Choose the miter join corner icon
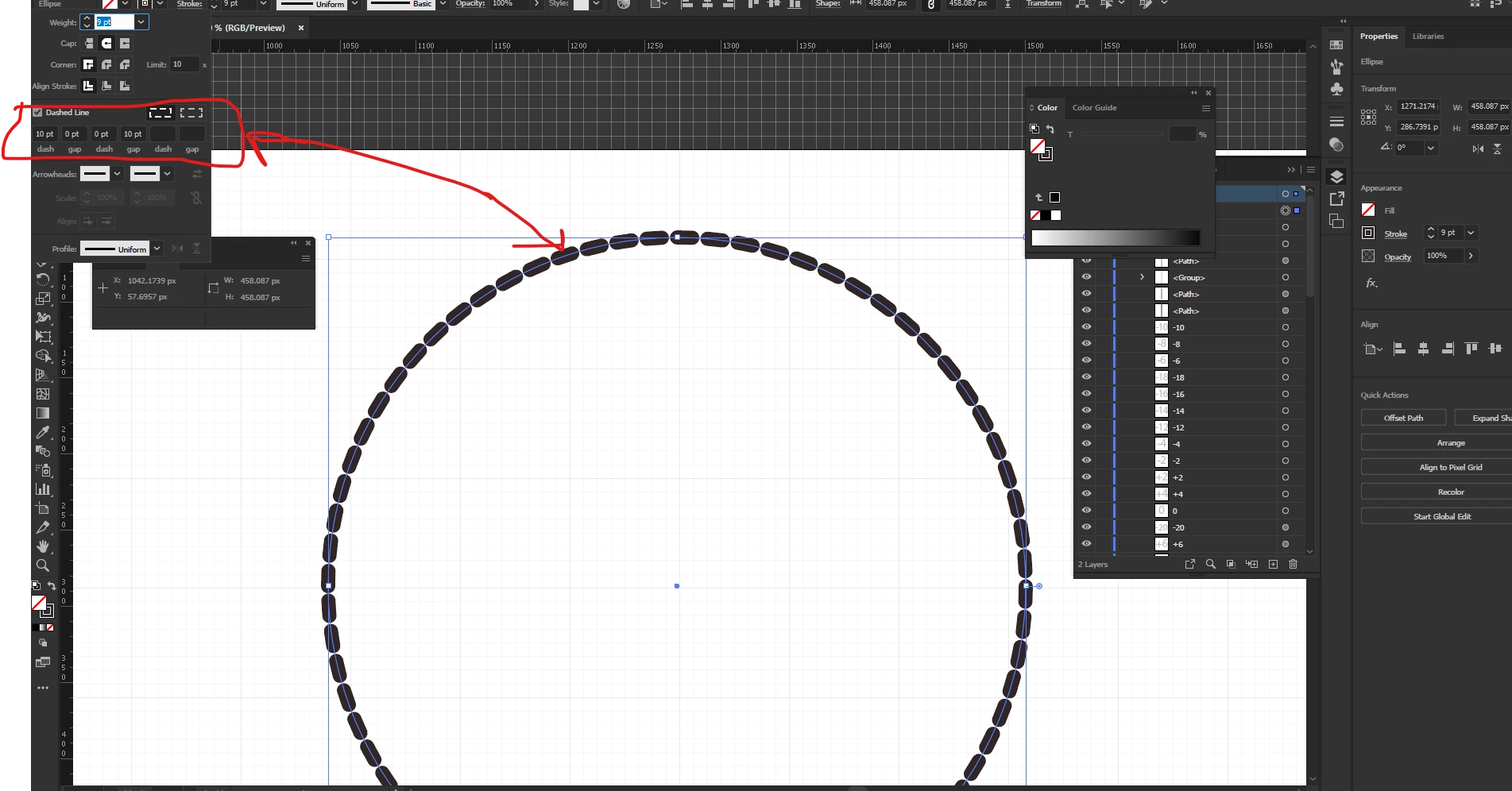 pos(89,65)
